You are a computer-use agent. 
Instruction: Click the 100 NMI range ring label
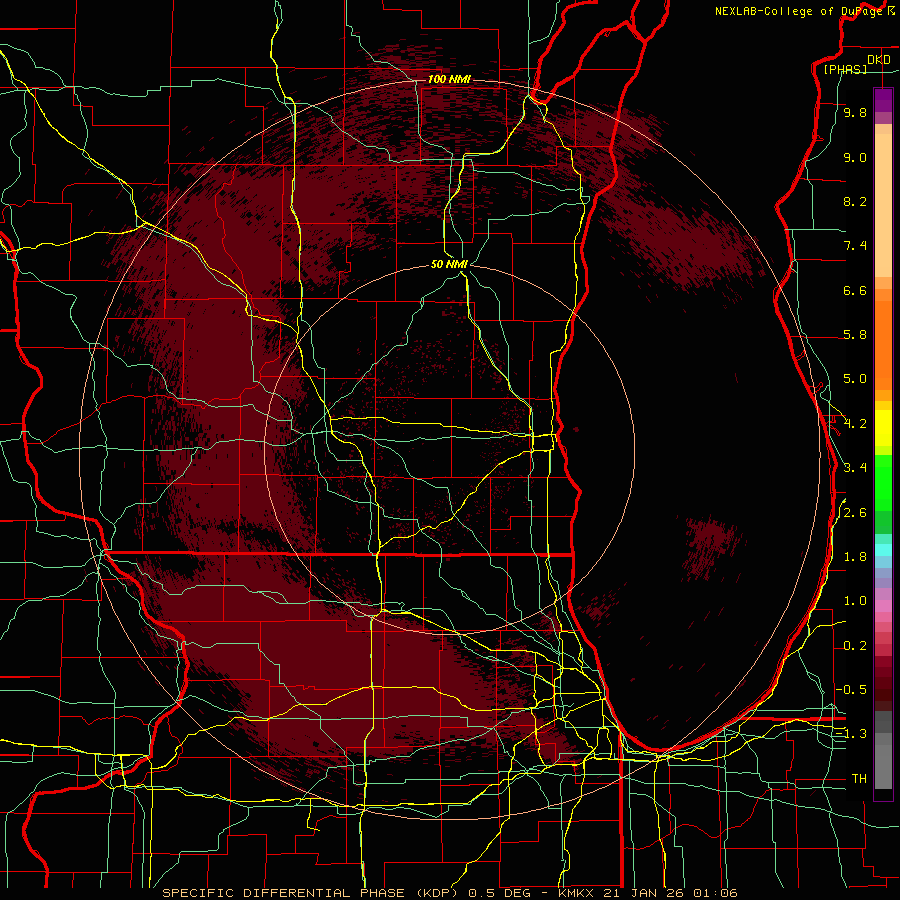(449, 79)
